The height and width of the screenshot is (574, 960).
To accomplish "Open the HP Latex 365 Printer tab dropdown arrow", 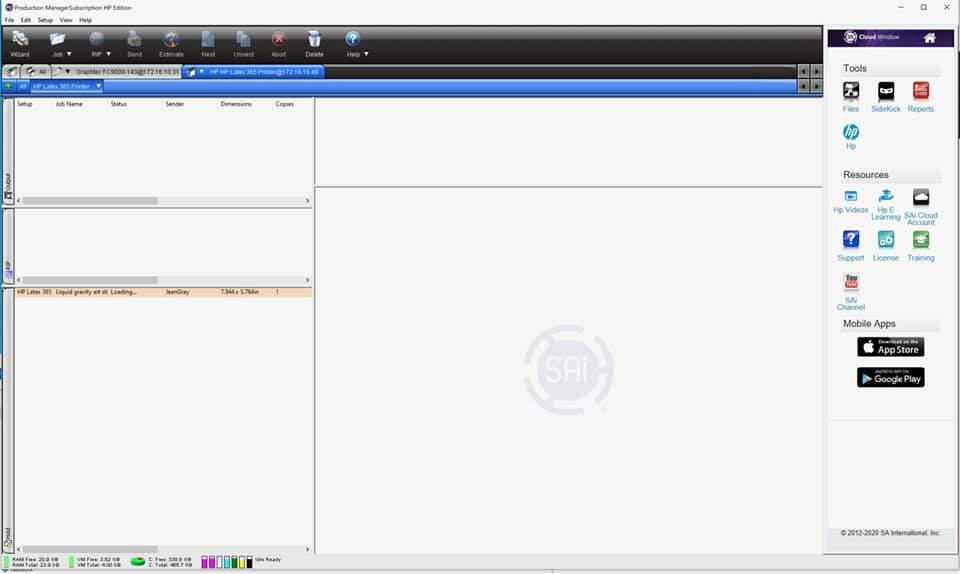I will click(201, 72).
